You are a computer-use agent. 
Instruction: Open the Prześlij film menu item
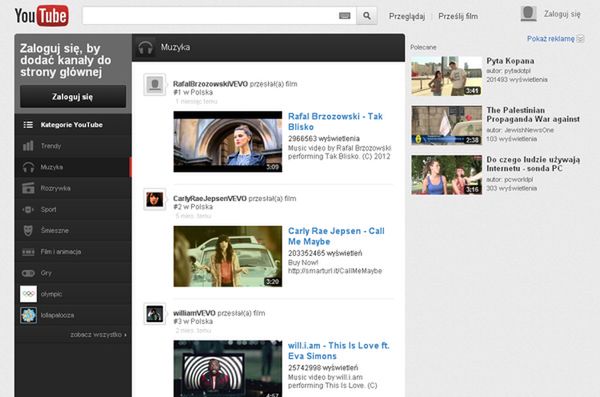(x=458, y=16)
